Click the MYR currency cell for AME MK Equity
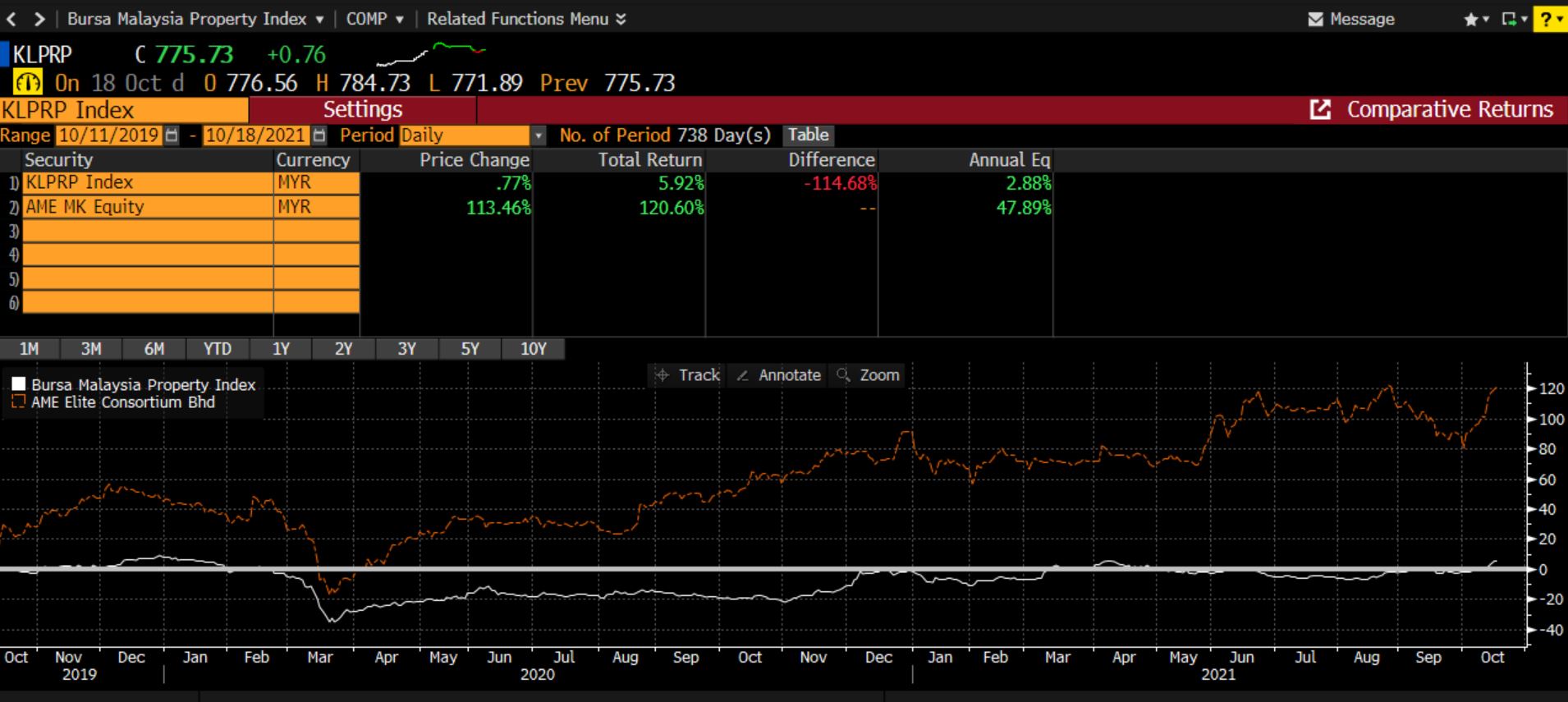Image resolution: width=1568 pixels, height=702 pixels. 317,207
